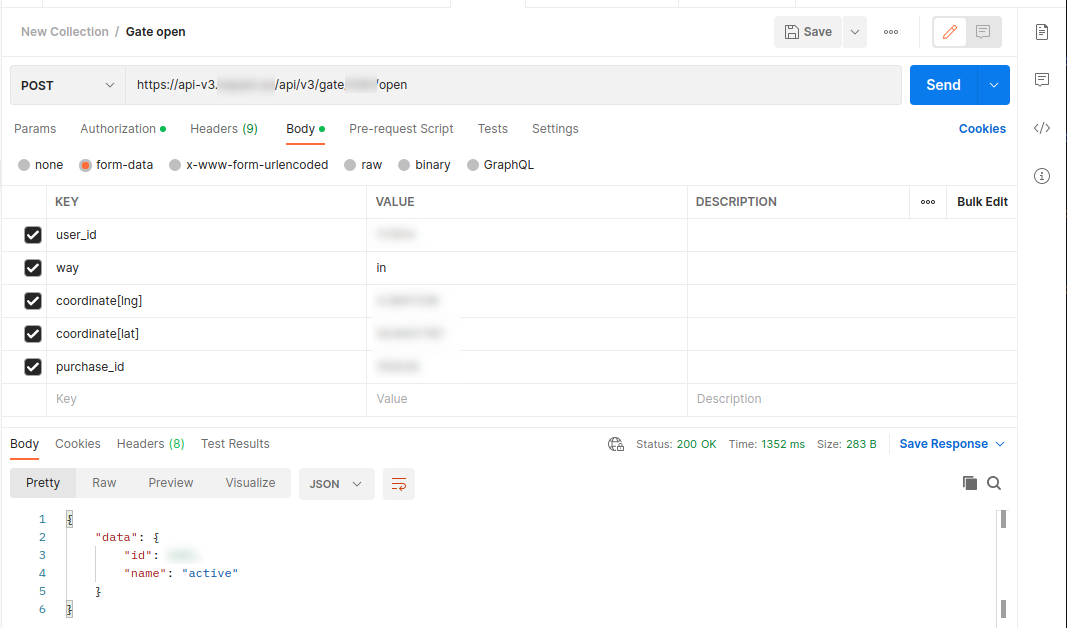Screen dimensions: 1067x628
Task: Open the comments icon in right sidebar
Action: tap(1042, 80)
